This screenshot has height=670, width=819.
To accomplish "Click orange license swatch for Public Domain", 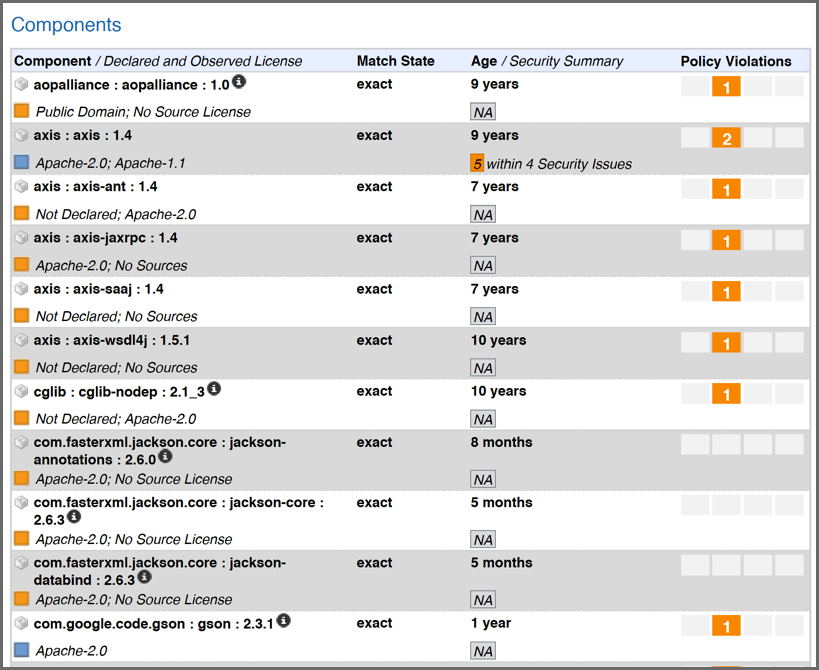I will click(x=21, y=111).
